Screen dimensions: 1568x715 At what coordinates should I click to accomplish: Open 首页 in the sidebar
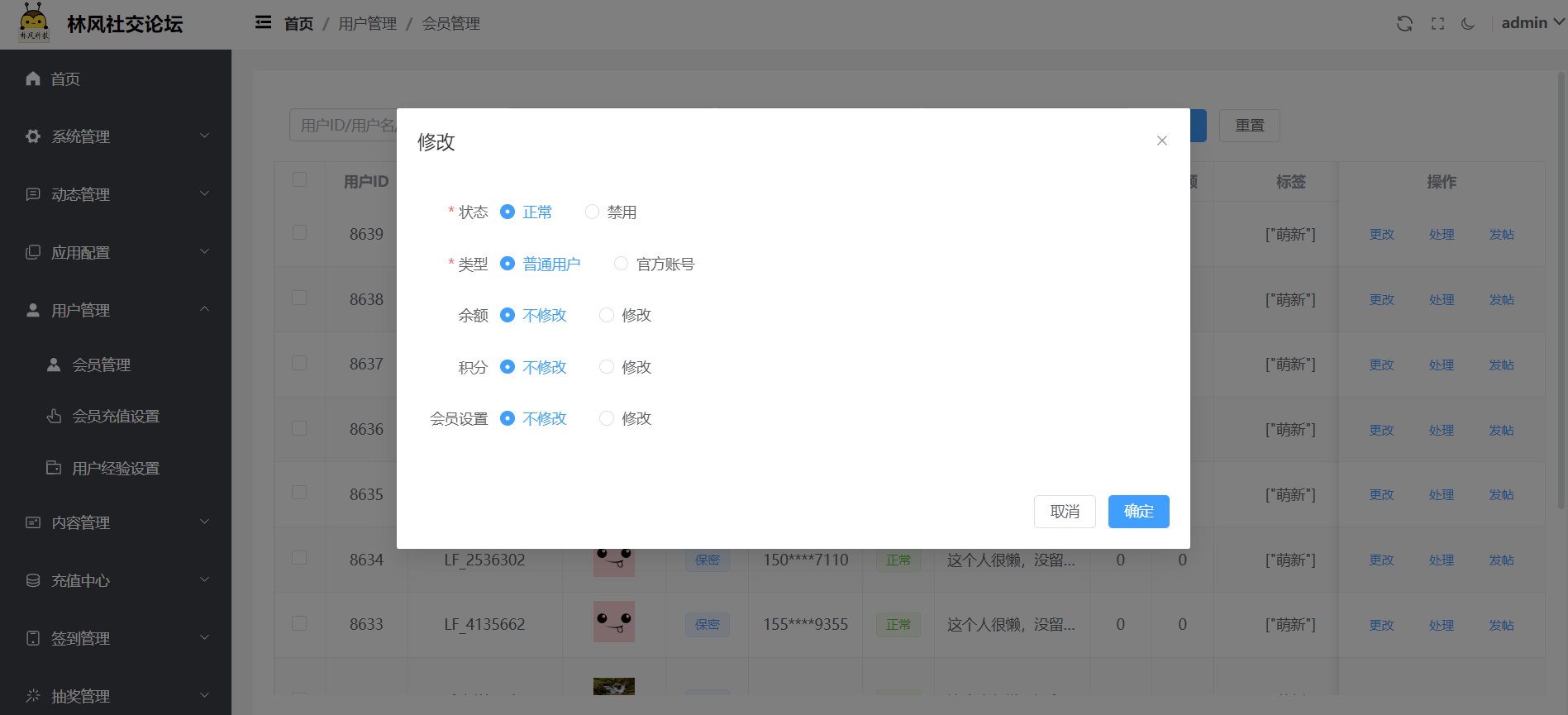tap(116, 79)
